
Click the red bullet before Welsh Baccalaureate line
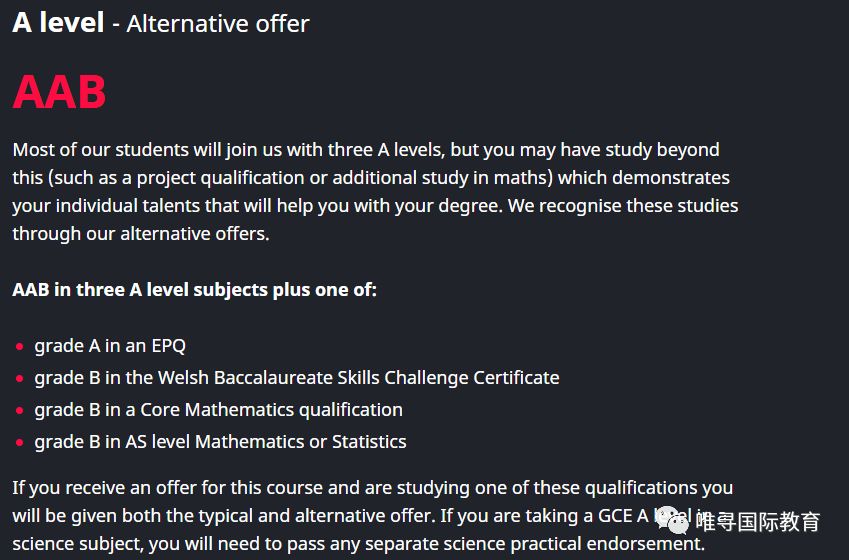(20, 379)
